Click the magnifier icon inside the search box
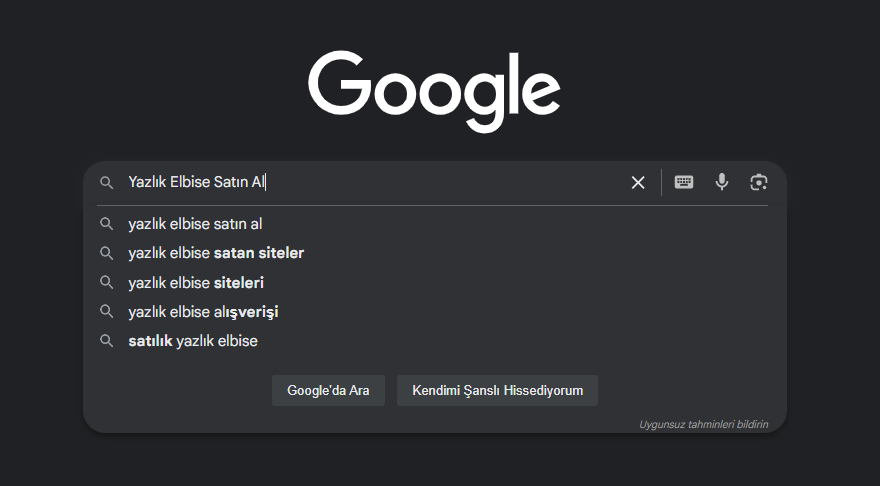 [x=107, y=182]
